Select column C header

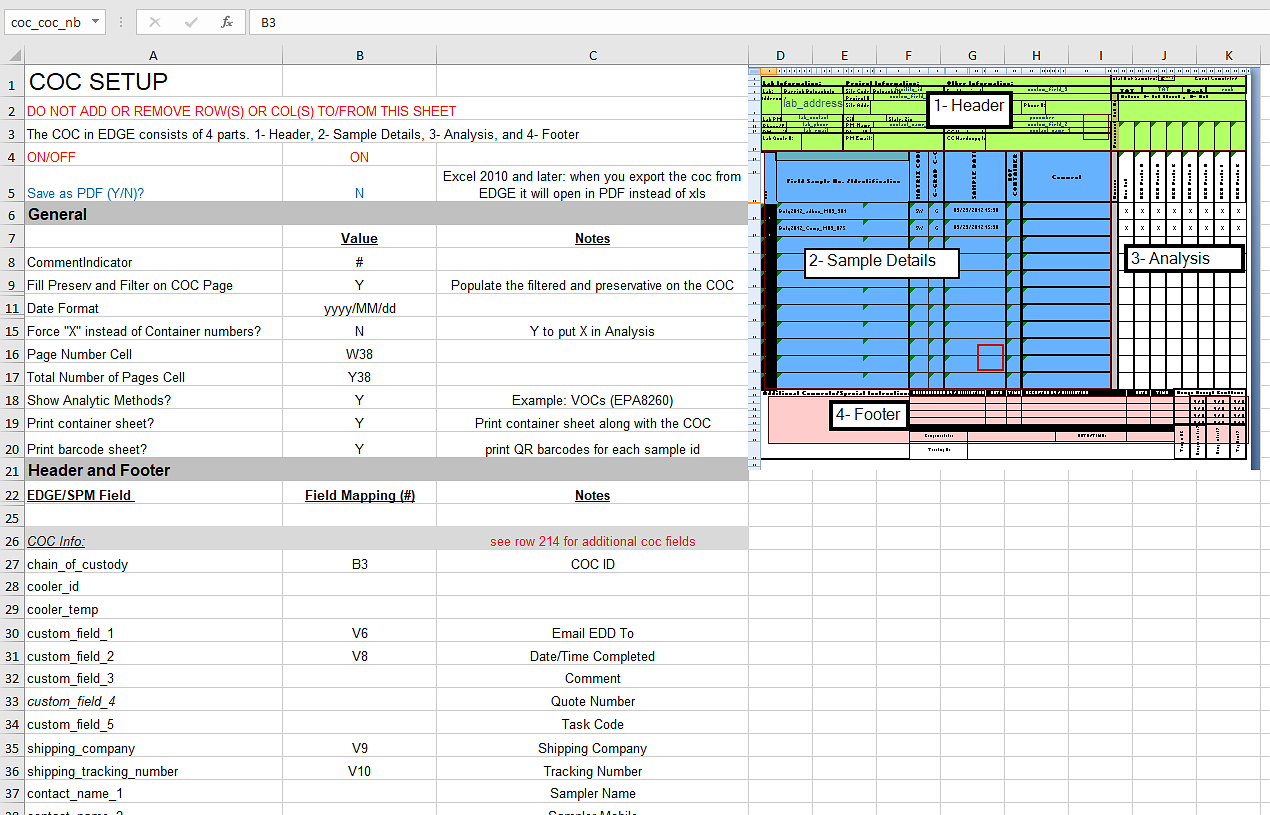pos(592,56)
